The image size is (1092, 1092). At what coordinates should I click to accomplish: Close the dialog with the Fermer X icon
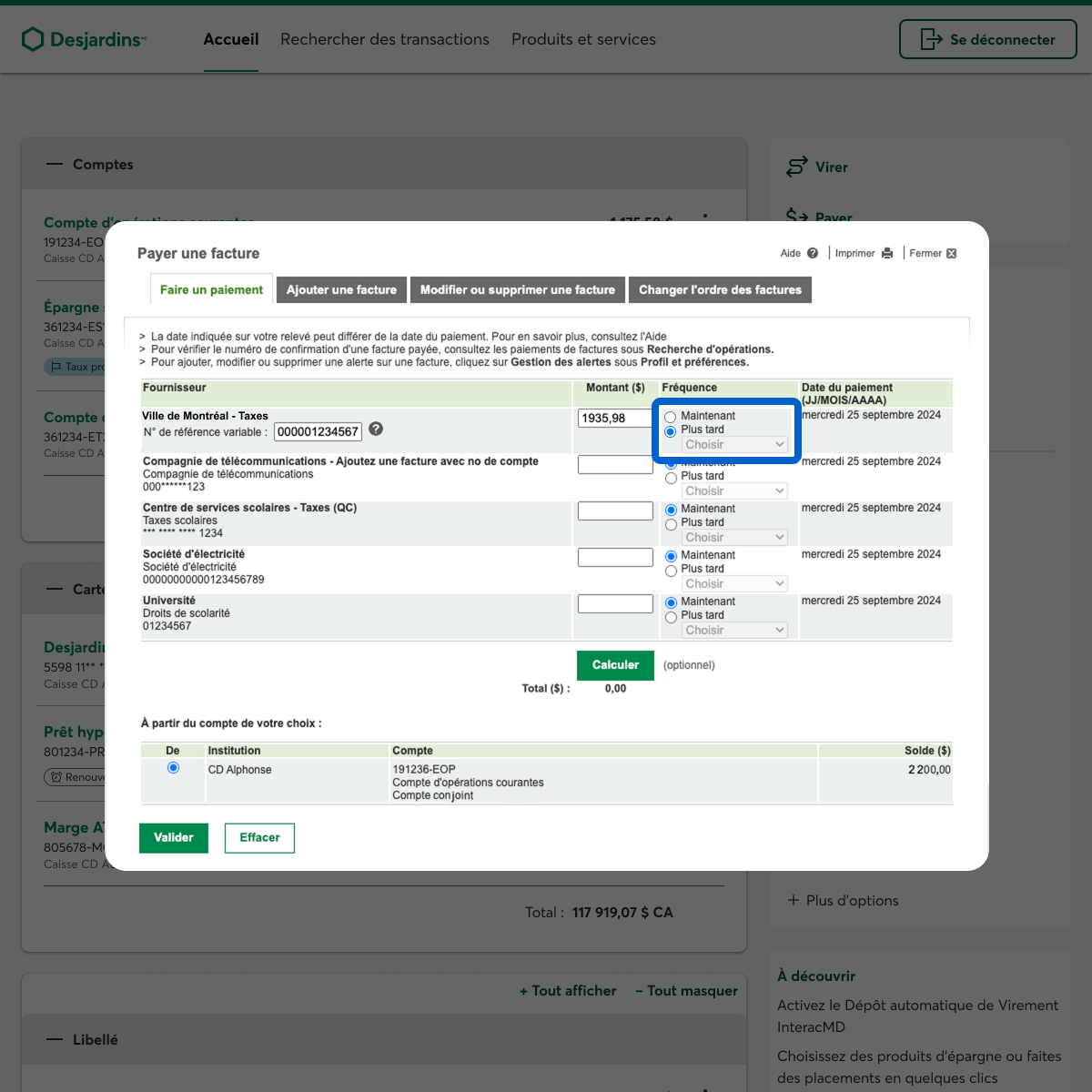951,254
